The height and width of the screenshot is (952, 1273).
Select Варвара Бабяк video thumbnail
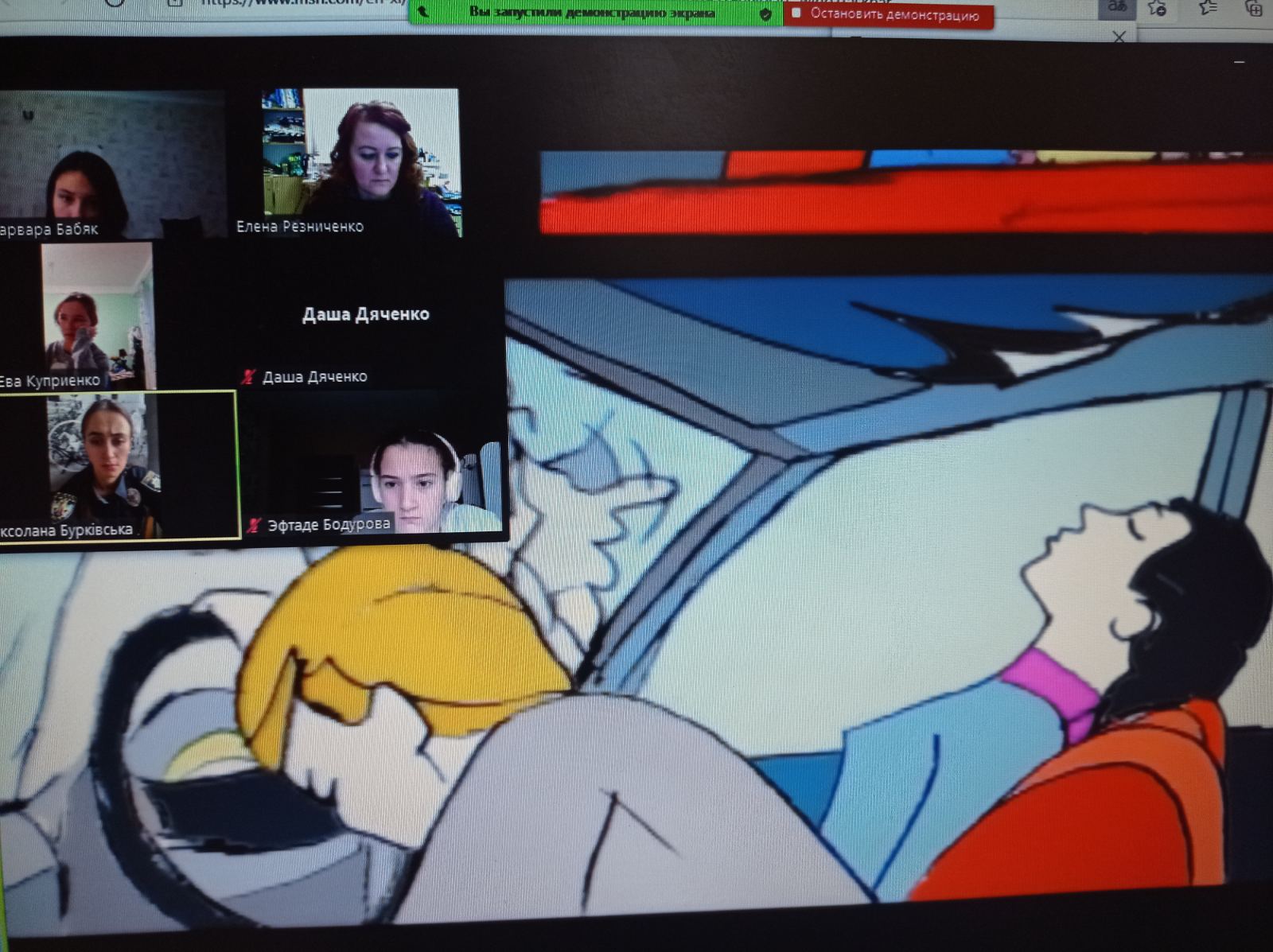(x=111, y=163)
